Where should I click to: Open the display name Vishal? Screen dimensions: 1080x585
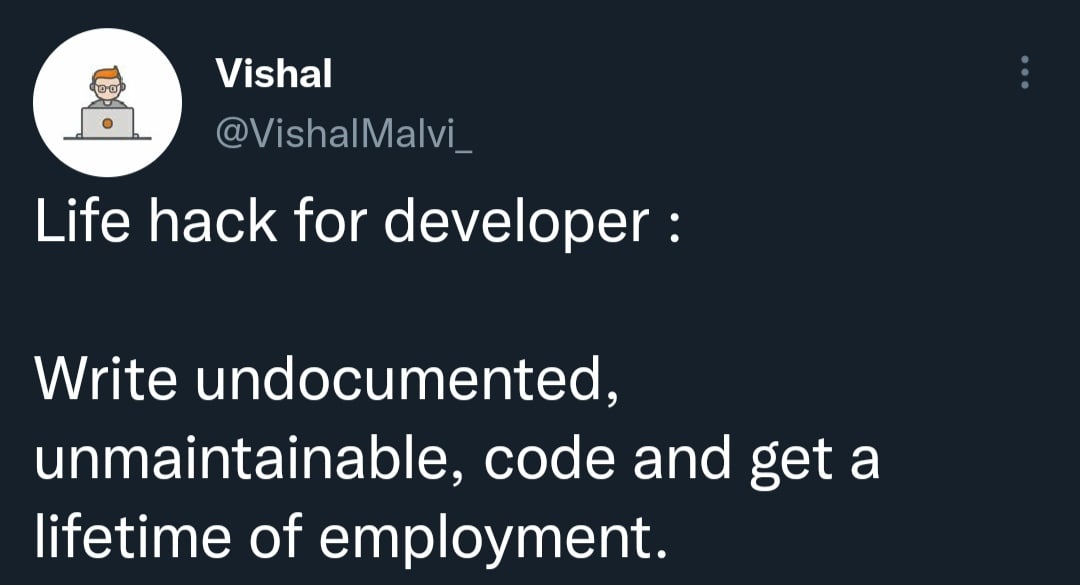[273, 73]
